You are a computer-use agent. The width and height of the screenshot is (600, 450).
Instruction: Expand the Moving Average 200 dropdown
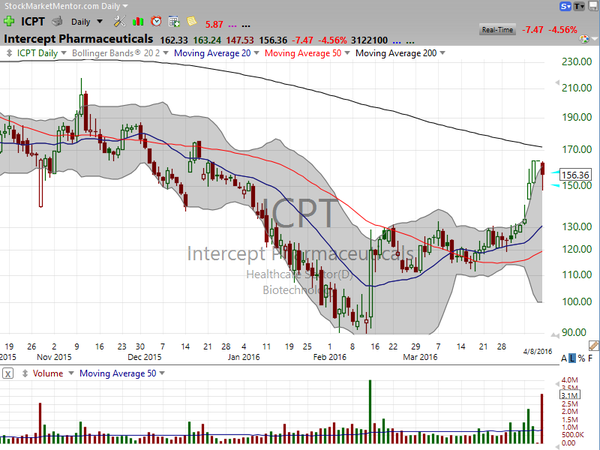(442, 53)
